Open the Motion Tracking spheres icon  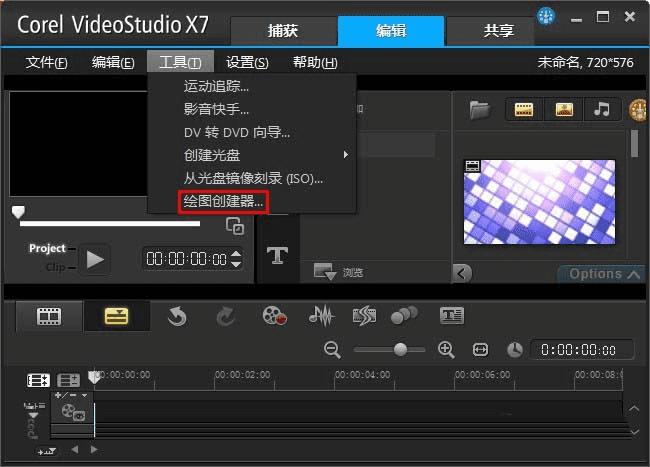click(404, 315)
